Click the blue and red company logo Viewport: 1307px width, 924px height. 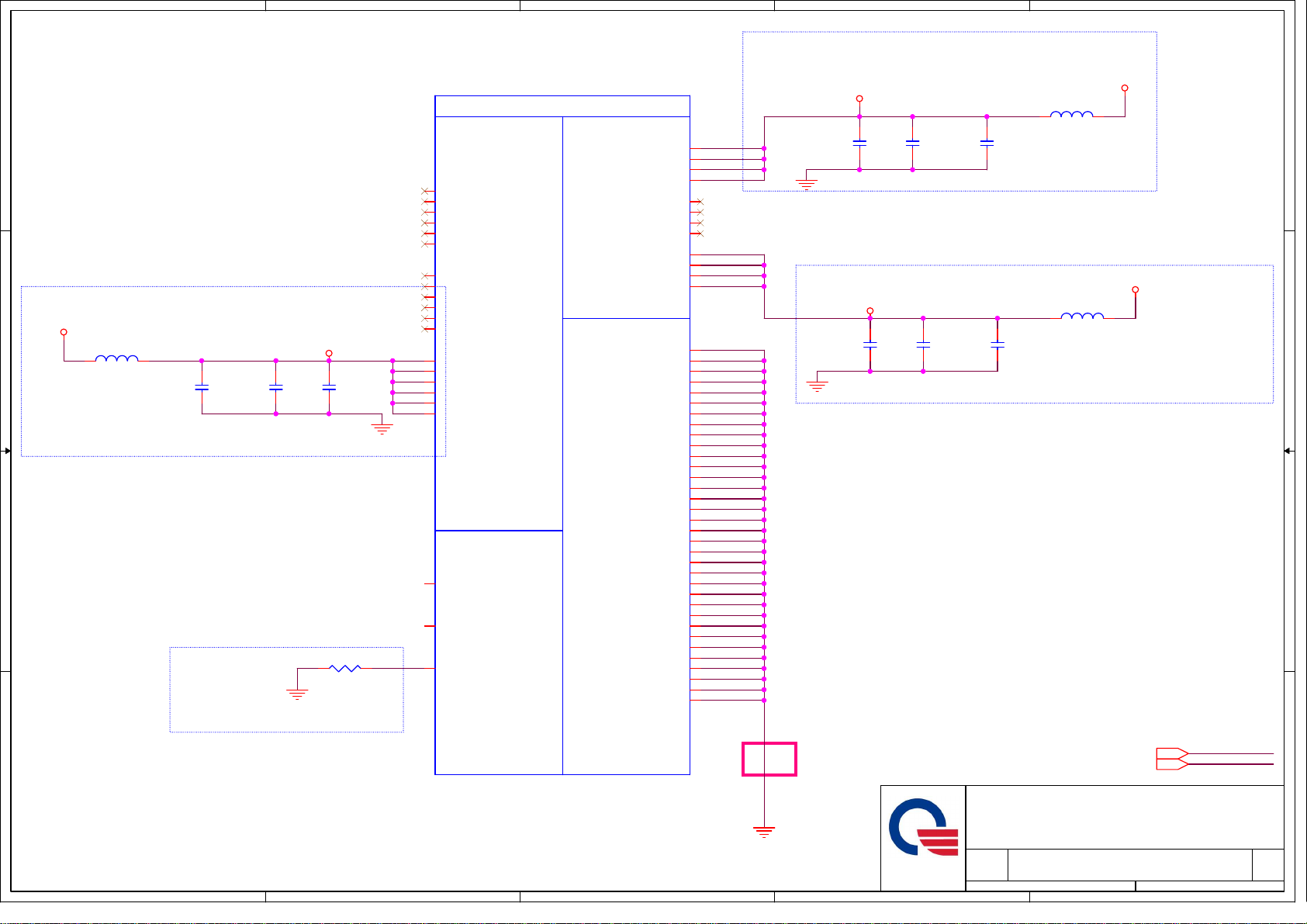923,827
